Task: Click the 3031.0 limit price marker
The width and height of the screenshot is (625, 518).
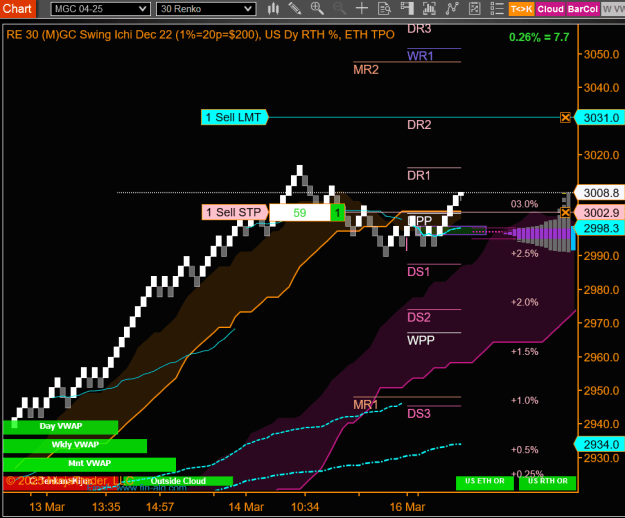Action: [x=600, y=118]
